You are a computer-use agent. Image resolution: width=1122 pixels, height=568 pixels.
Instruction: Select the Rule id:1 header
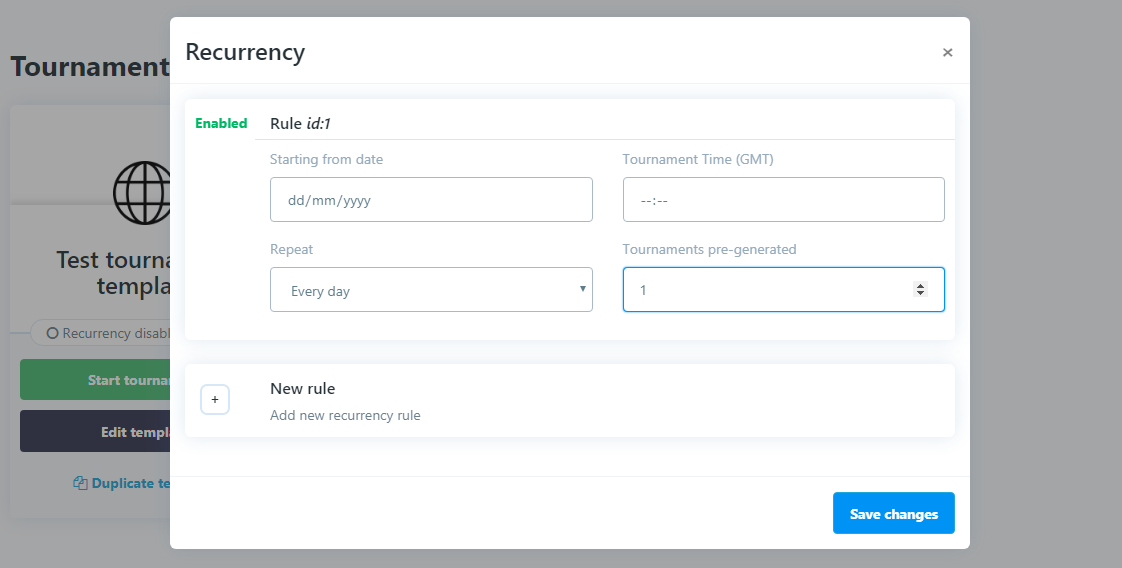300,123
